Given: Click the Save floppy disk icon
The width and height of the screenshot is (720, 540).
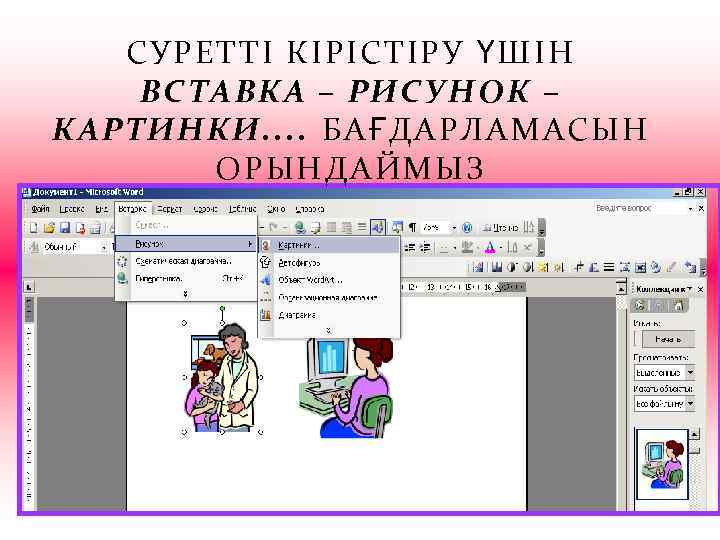Looking at the screenshot, I should click(64, 227).
